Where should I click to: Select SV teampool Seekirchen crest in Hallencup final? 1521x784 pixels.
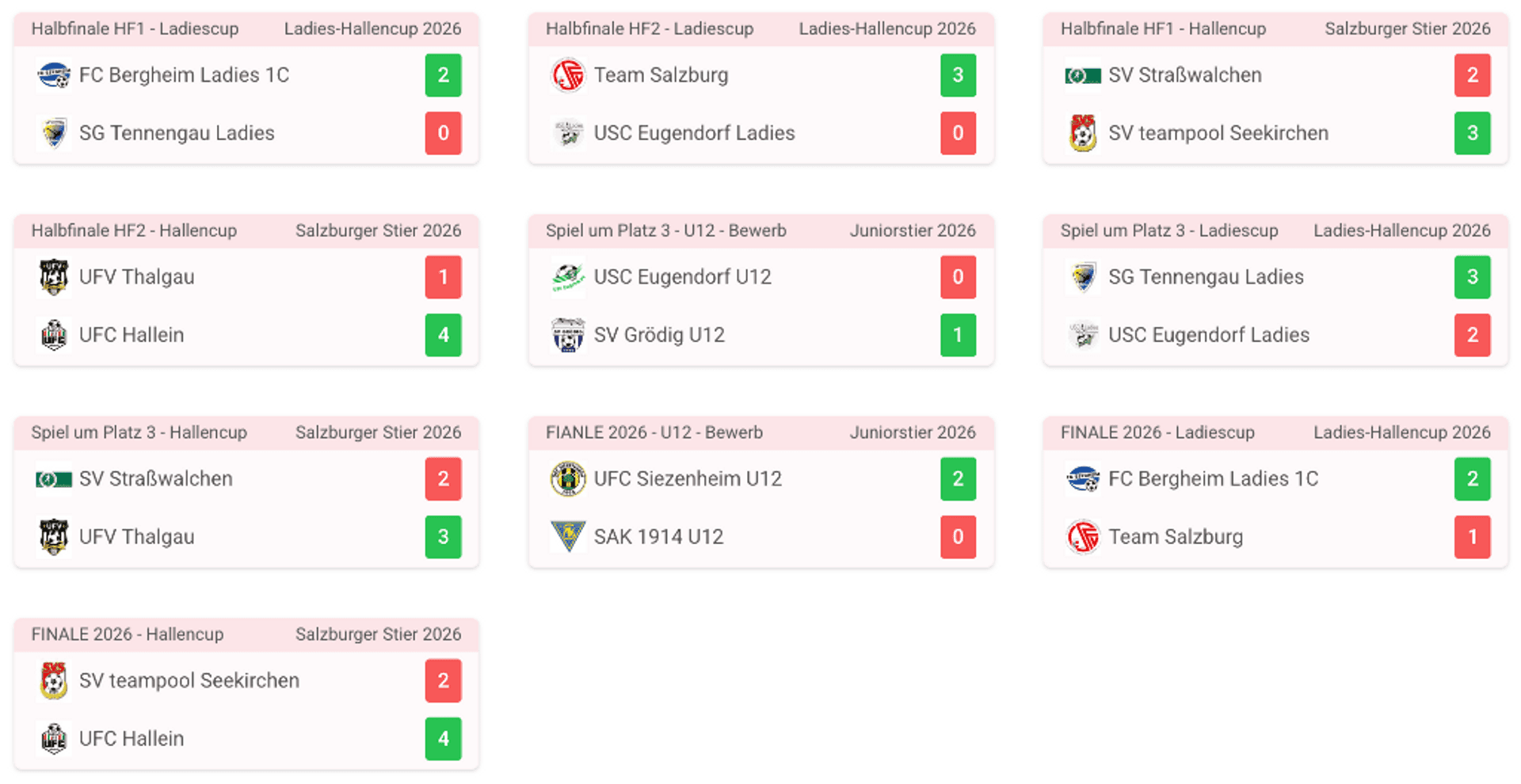pyautogui.click(x=54, y=681)
